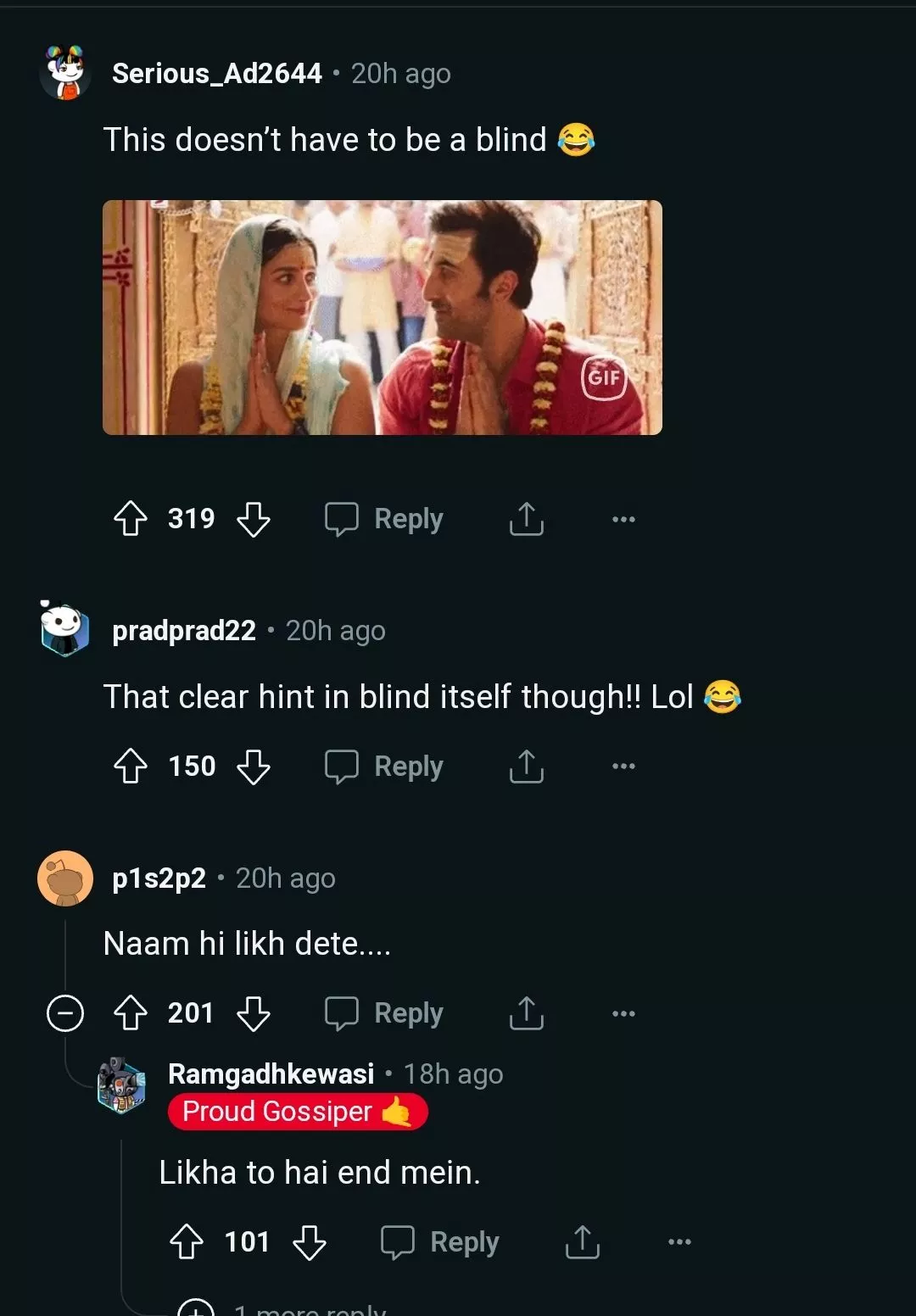Image resolution: width=916 pixels, height=1316 pixels.
Task: Downvote the comment with 319 votes
Action: click(253, 519)
